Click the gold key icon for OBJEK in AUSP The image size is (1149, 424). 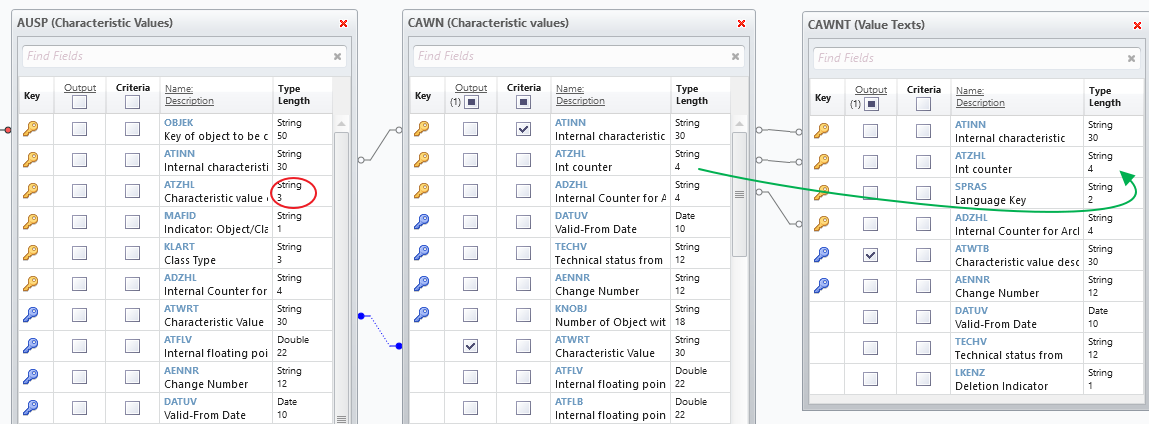(x=31, y=128)
